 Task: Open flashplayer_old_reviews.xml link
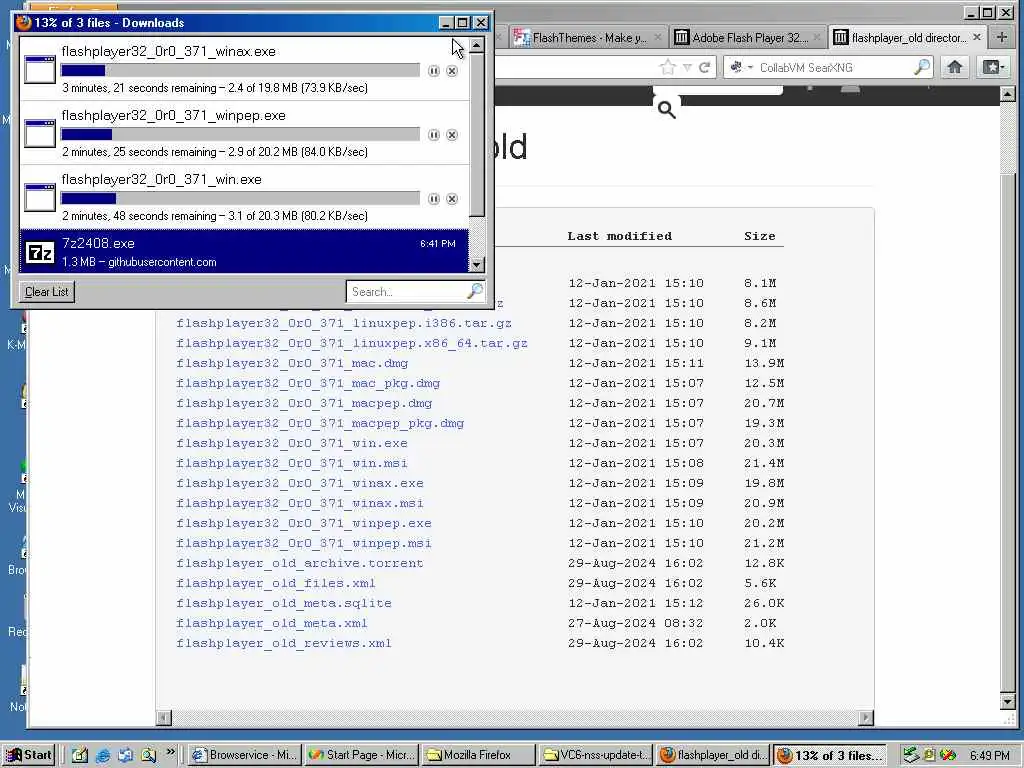pos(283,643)
